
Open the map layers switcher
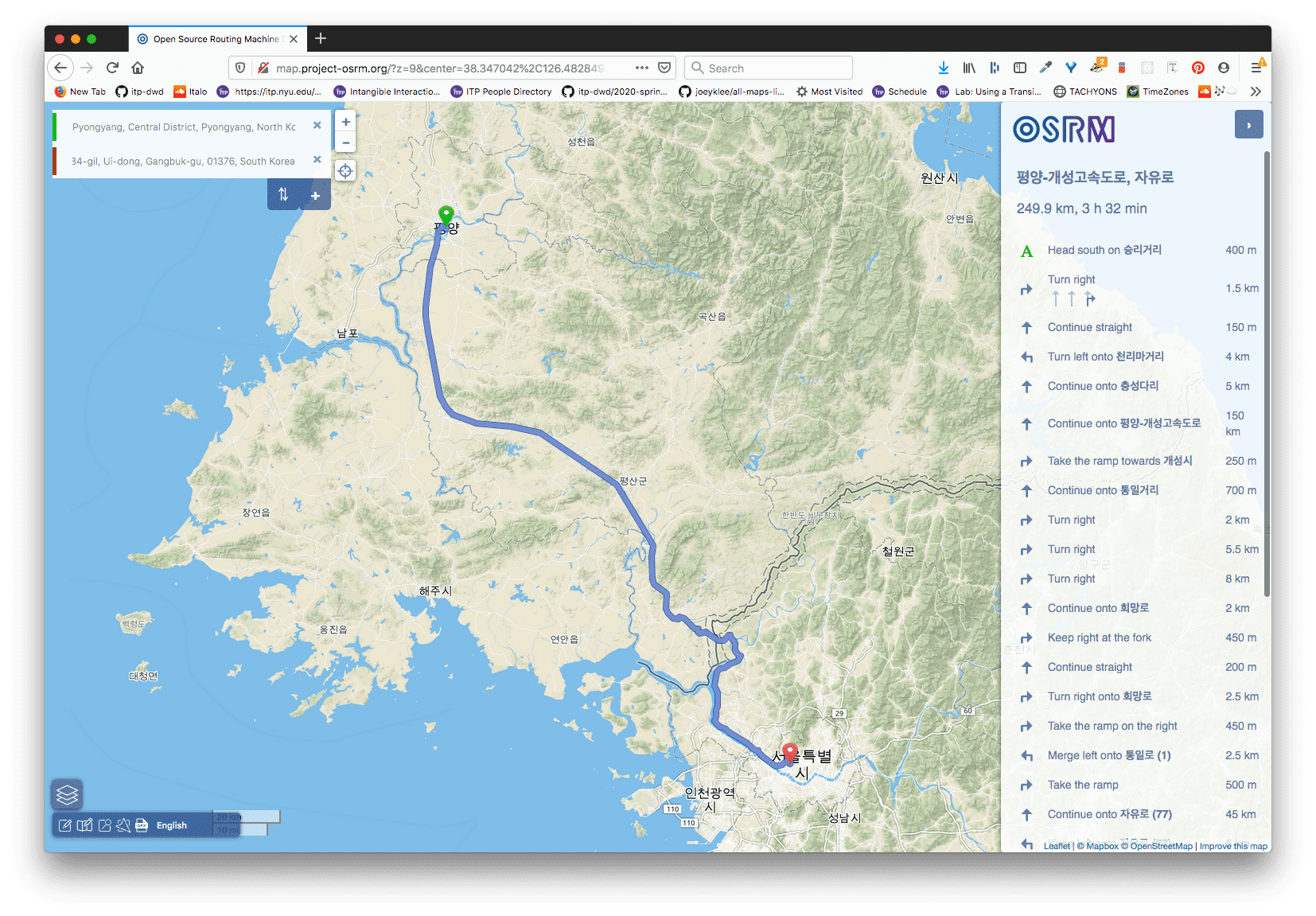tap(67, 794)
